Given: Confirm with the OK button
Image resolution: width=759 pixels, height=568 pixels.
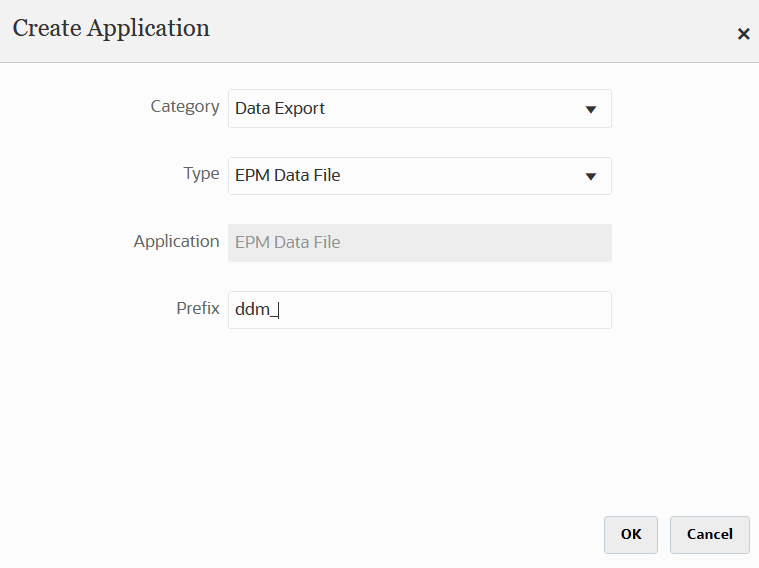Looking at the screenshot, I should tap(630, 534).
